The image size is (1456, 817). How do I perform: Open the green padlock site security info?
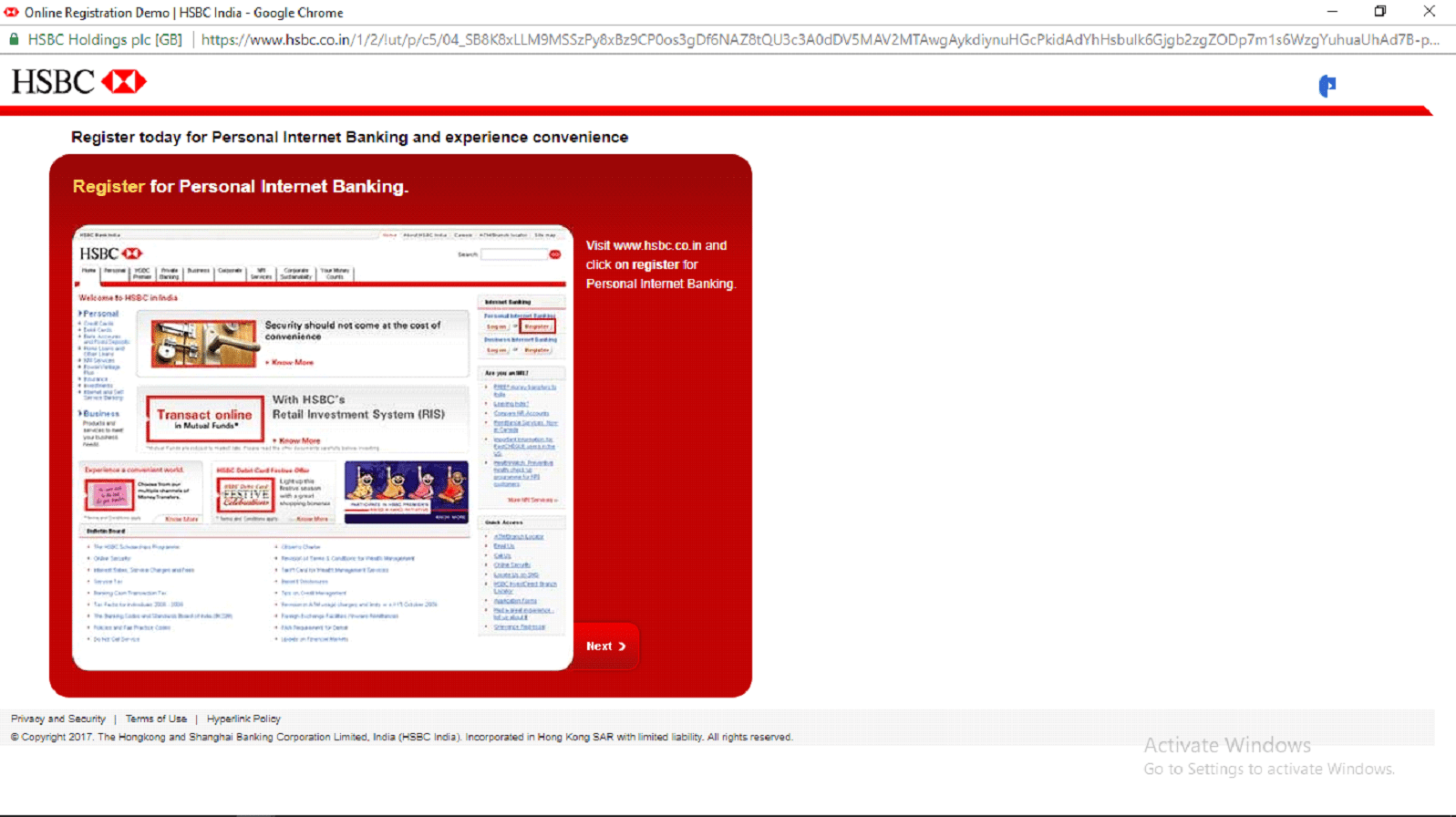[x=14, y=39]
